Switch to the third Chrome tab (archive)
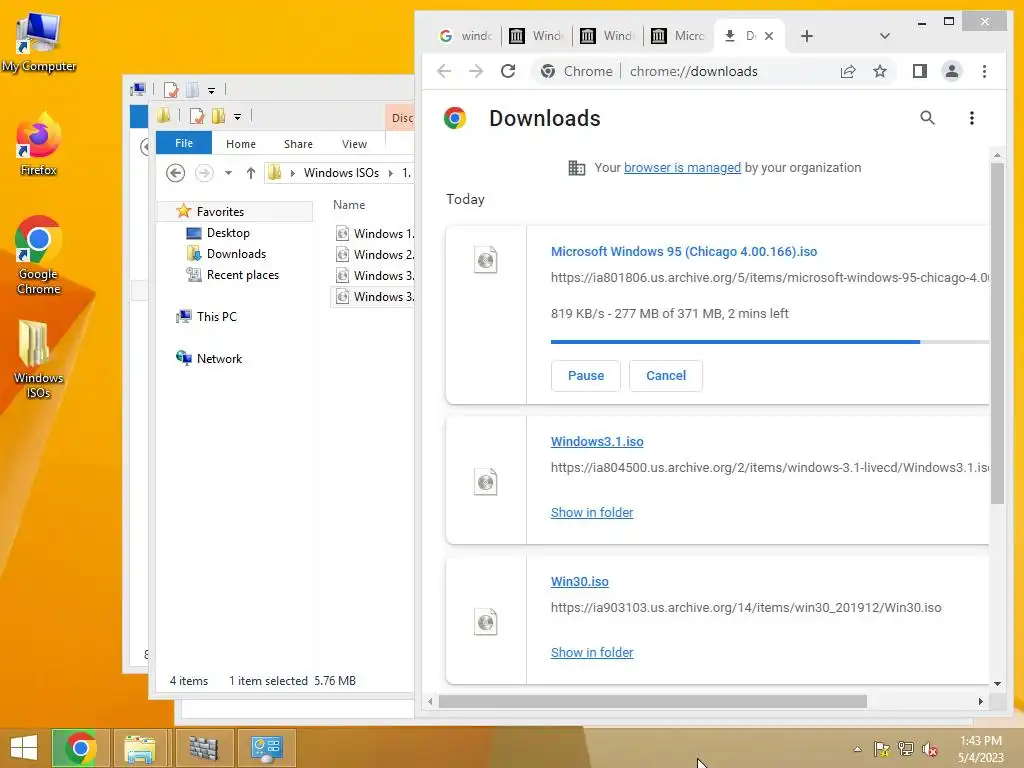 click(x=608, y=36)
